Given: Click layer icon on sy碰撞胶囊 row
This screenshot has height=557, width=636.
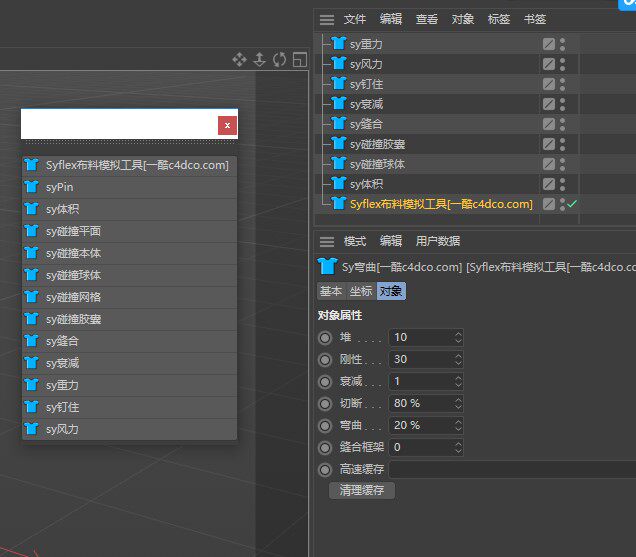Looking at the screenshot, I should (549, 144).
